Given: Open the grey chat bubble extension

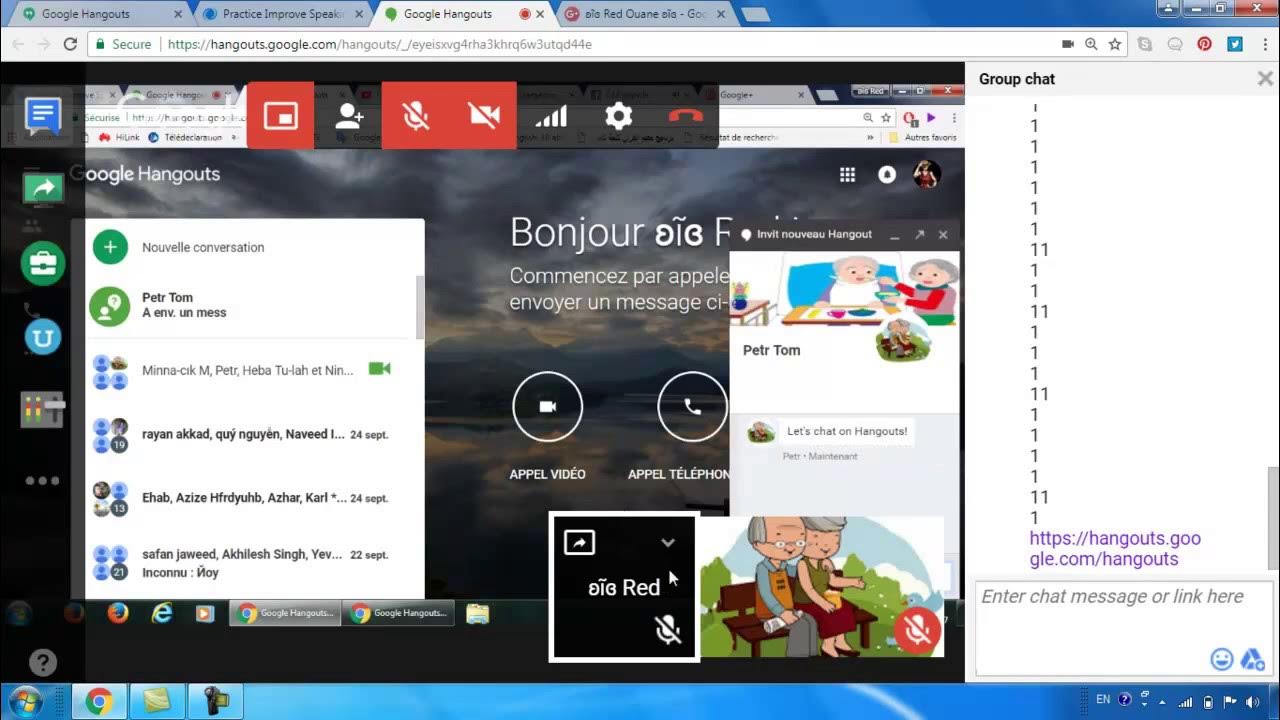Looking at the screenshot, I should point(1175,44).
